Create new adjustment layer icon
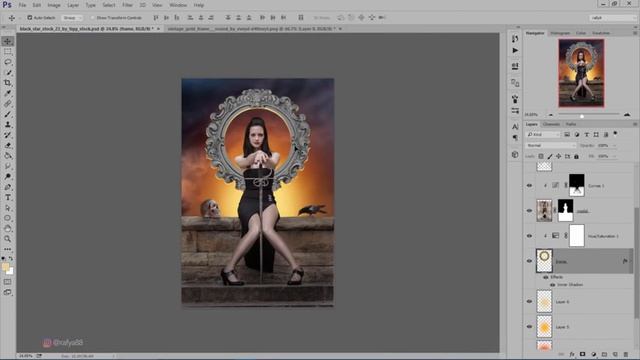This screenshot has height=360, width=640. tap(593, 354)
